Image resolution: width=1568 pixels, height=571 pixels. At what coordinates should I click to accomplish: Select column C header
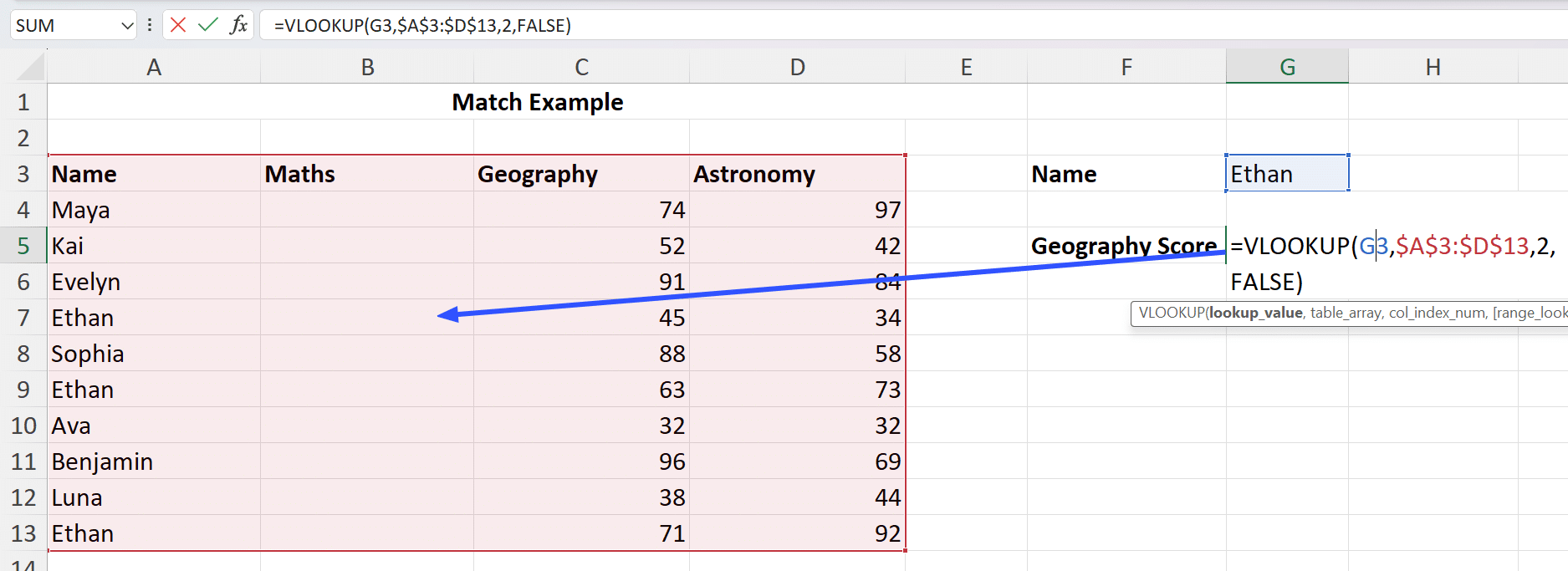581,67
